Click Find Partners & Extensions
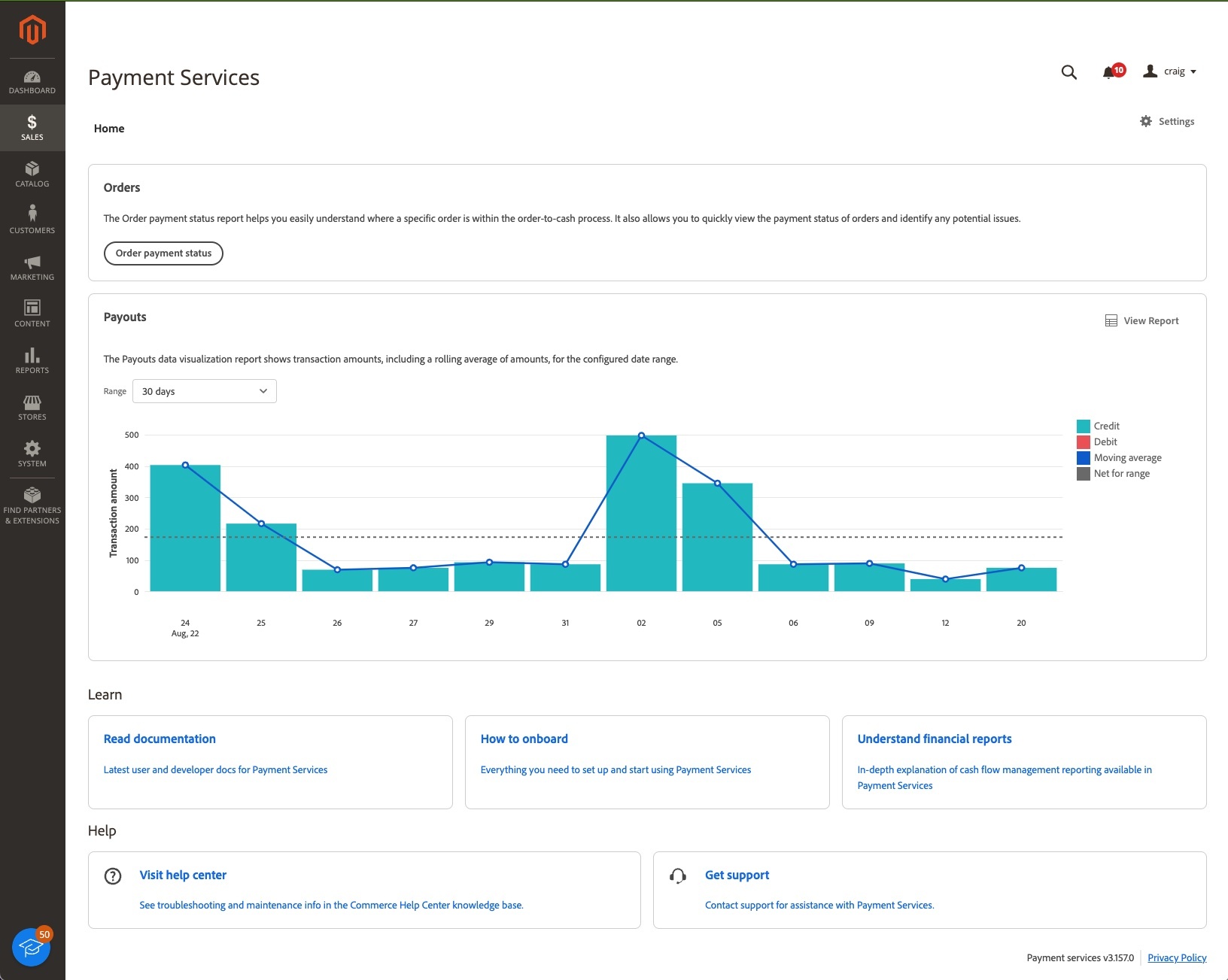 point(32,504)
